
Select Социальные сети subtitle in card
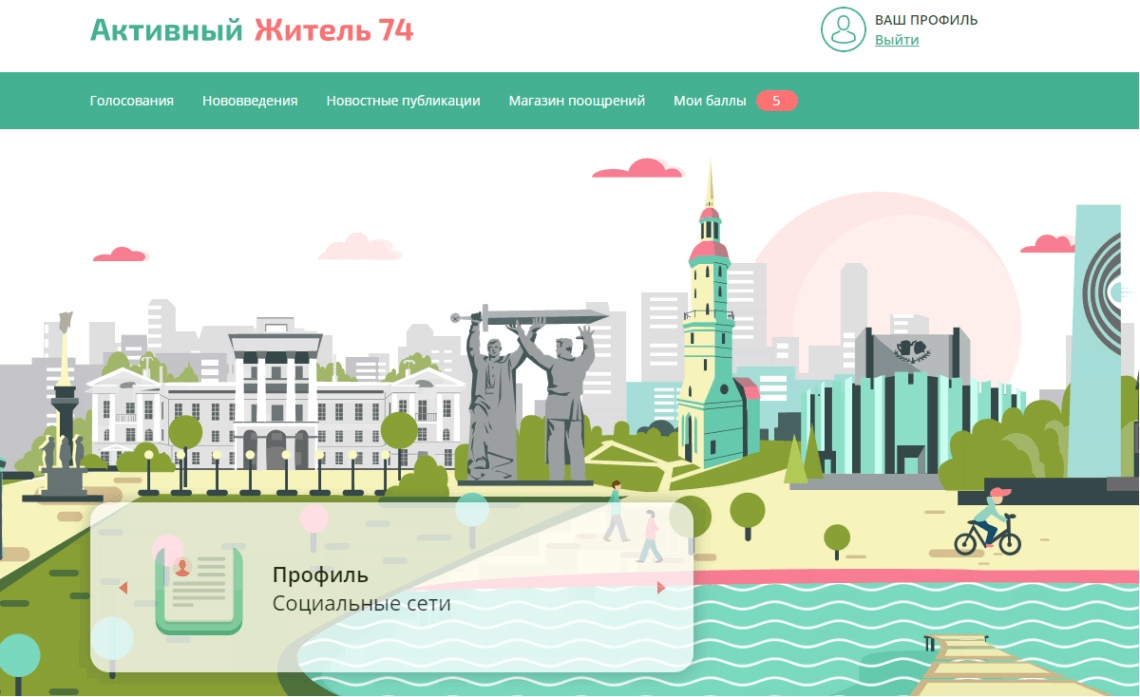click(x=361, y=604)
